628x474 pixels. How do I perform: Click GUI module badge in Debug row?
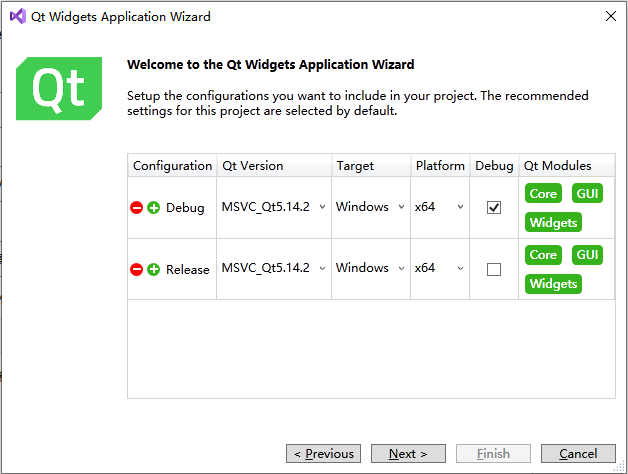(587, 194)
